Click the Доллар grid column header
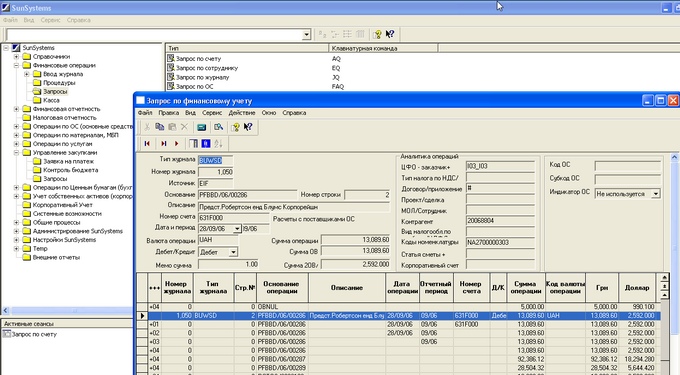This screenshot has height=375, width=680. (x=637, y=287)
